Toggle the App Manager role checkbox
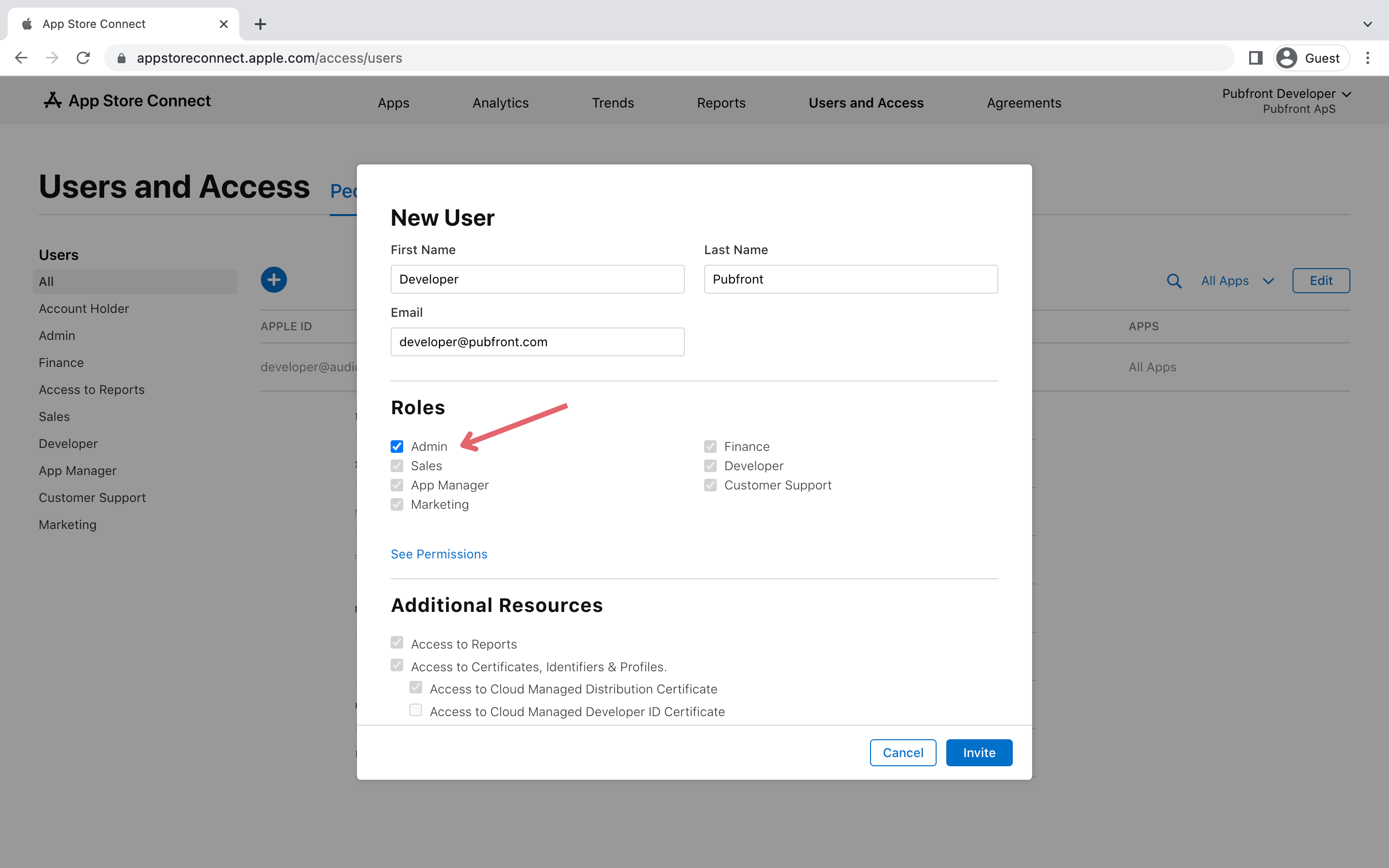1389x868 pixels. 396,485
